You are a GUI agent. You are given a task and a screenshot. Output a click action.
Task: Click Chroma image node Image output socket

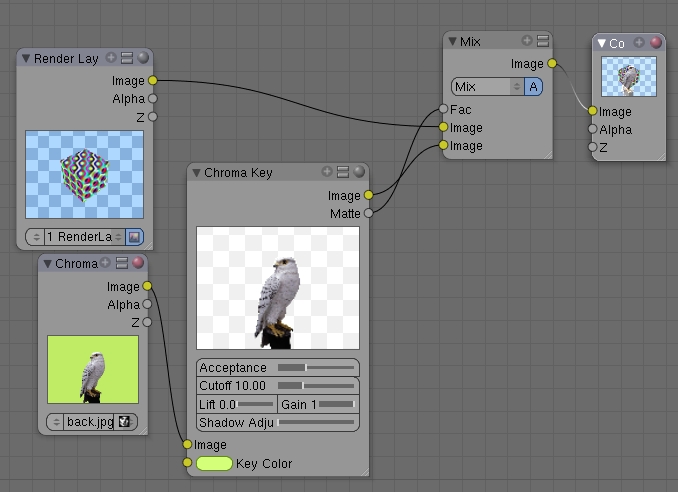[x=147, y=286]
